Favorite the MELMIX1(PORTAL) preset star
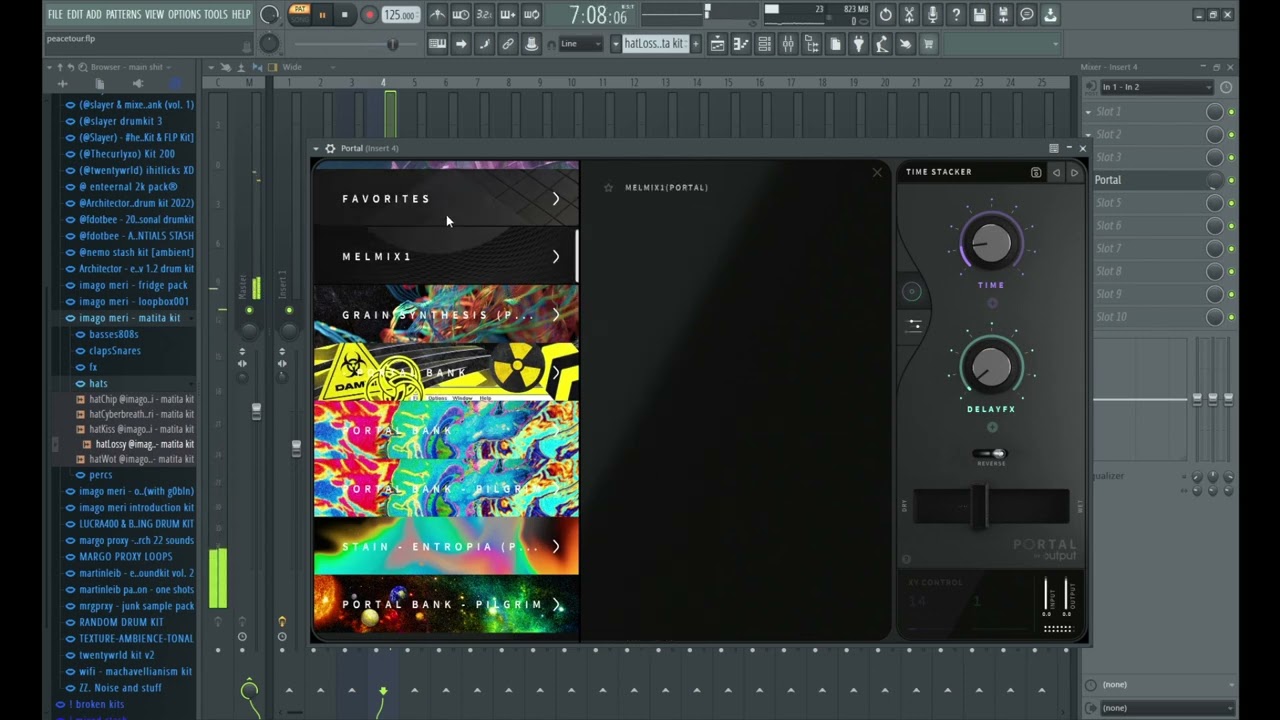1280x720 pixels. (x=608, y=187)
